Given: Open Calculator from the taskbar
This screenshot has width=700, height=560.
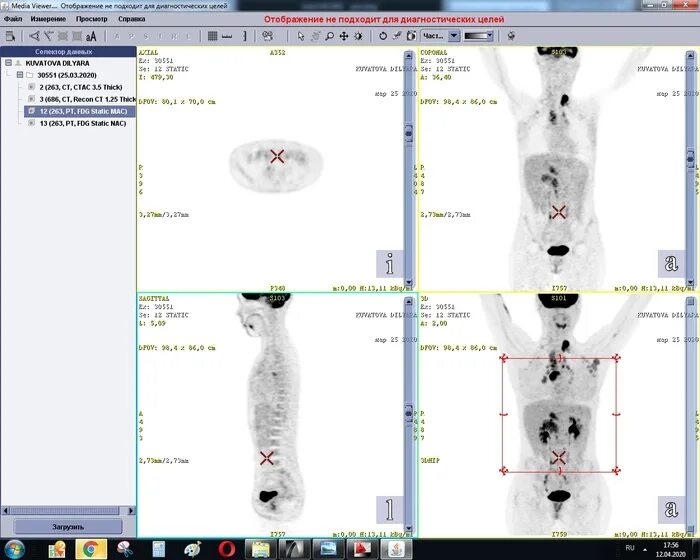Looking at the screenshot, I should point(159,549).
